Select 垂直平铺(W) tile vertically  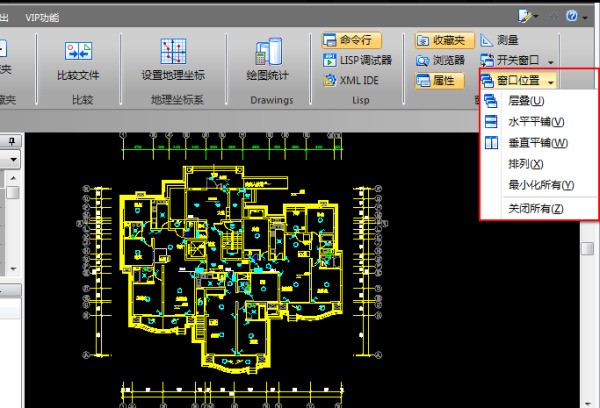tap(537, 143)
